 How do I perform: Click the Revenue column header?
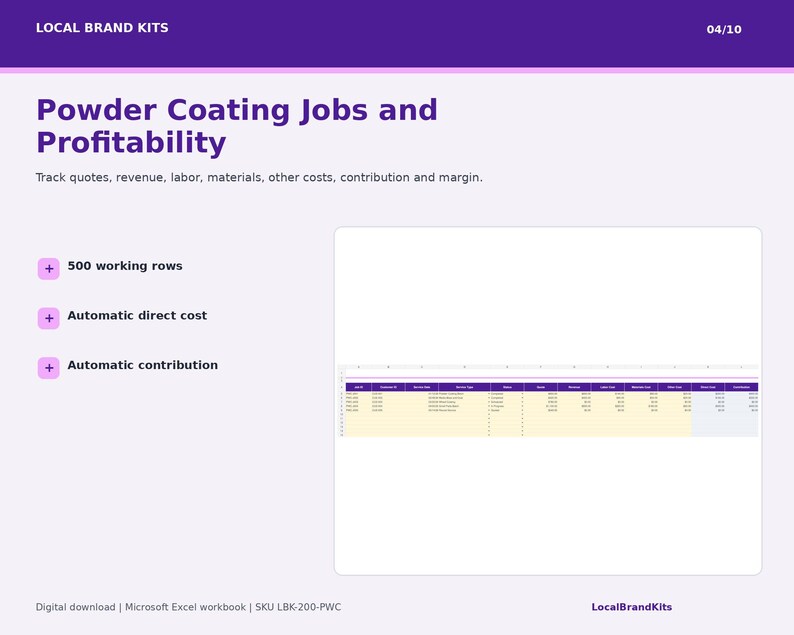pos(574,387)
